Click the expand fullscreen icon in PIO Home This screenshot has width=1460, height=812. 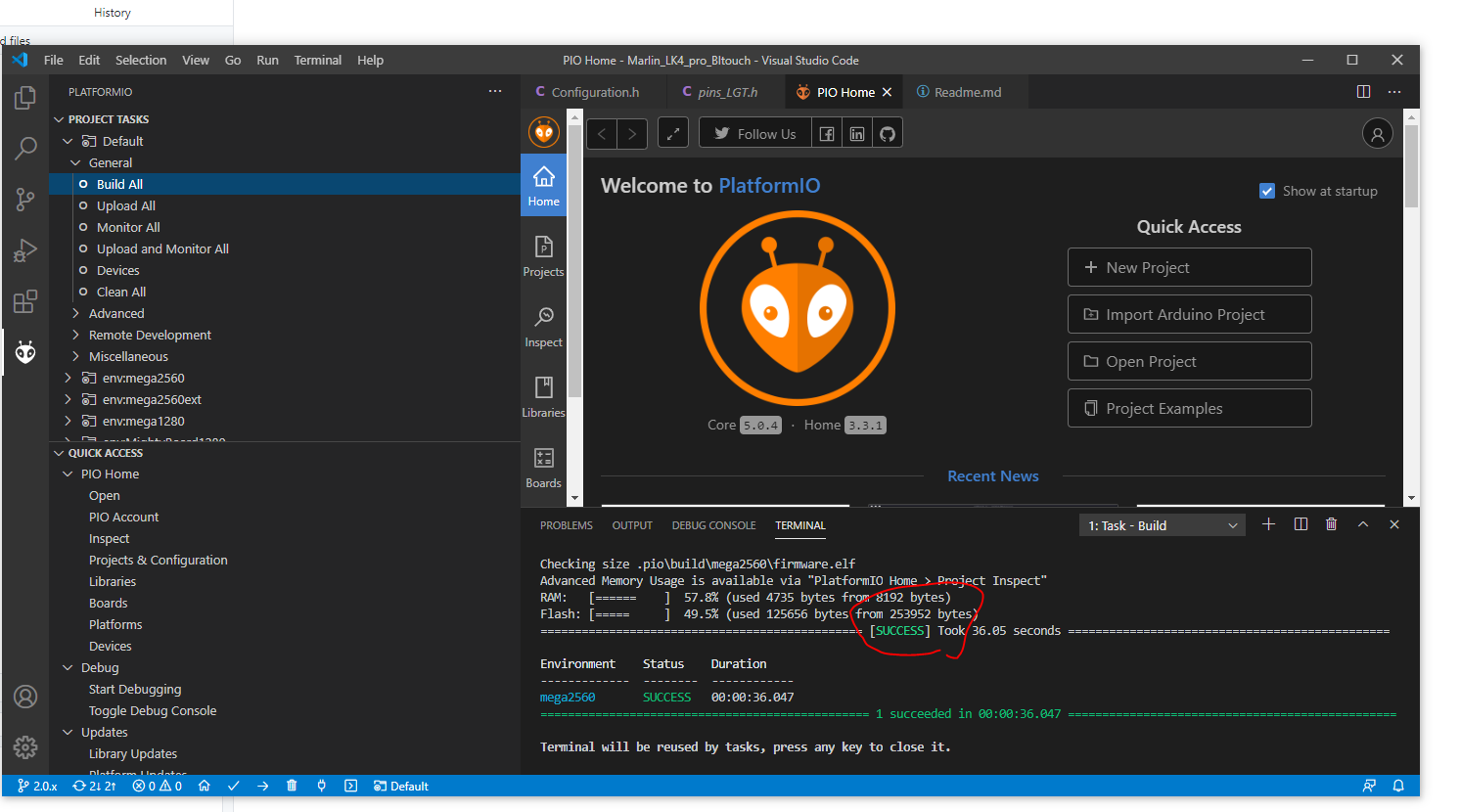click(673, 133)
